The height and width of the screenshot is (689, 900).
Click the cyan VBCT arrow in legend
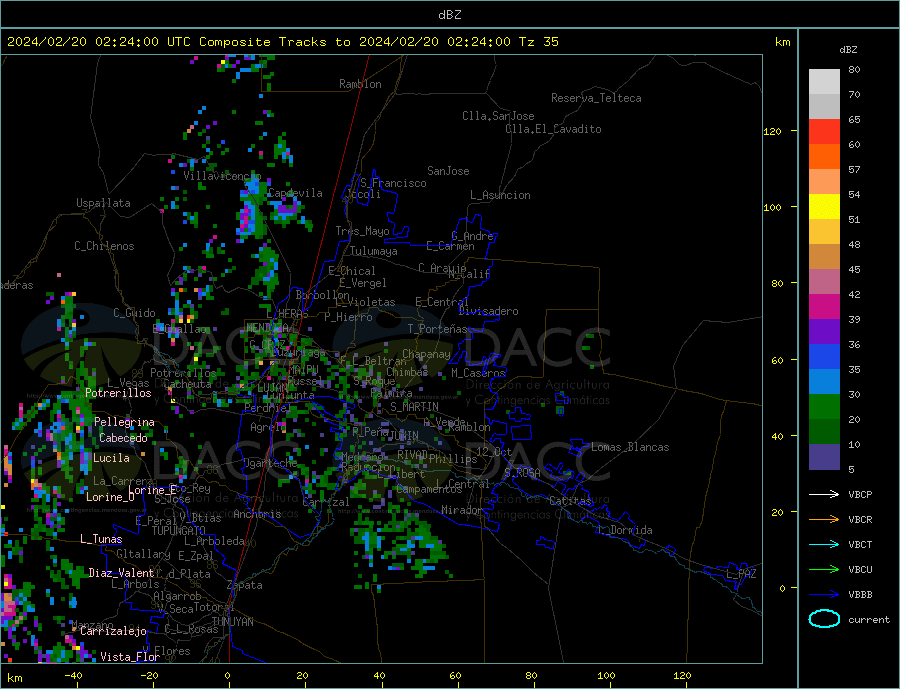(824, 544)
